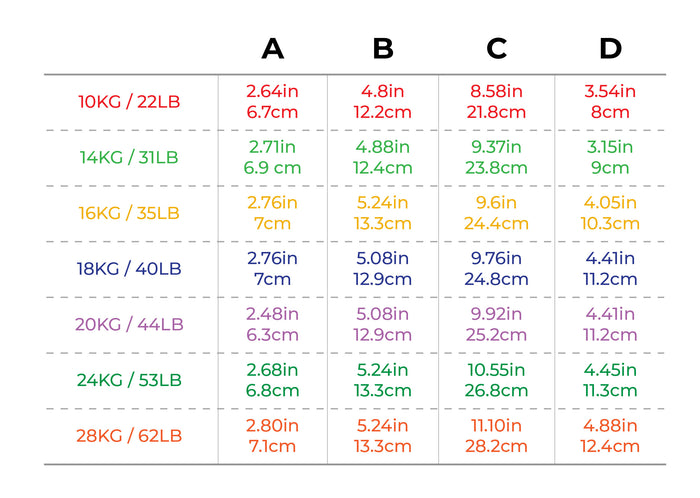The width and height of the screenshot is (700, 498).
Task: Click the dark green 10.55in 26.8cm cell
Action: pos(496,380)
